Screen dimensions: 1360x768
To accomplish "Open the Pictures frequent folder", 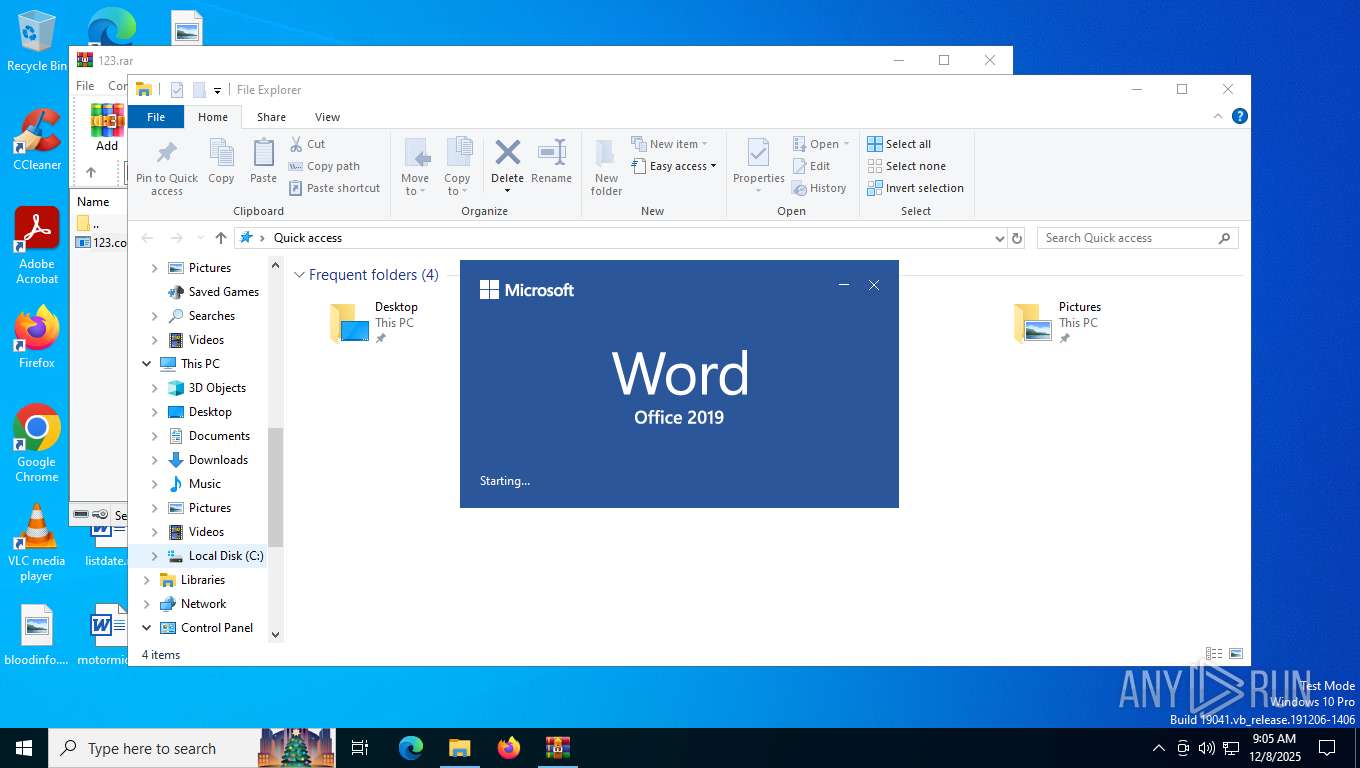I will tap(1058, 322).
